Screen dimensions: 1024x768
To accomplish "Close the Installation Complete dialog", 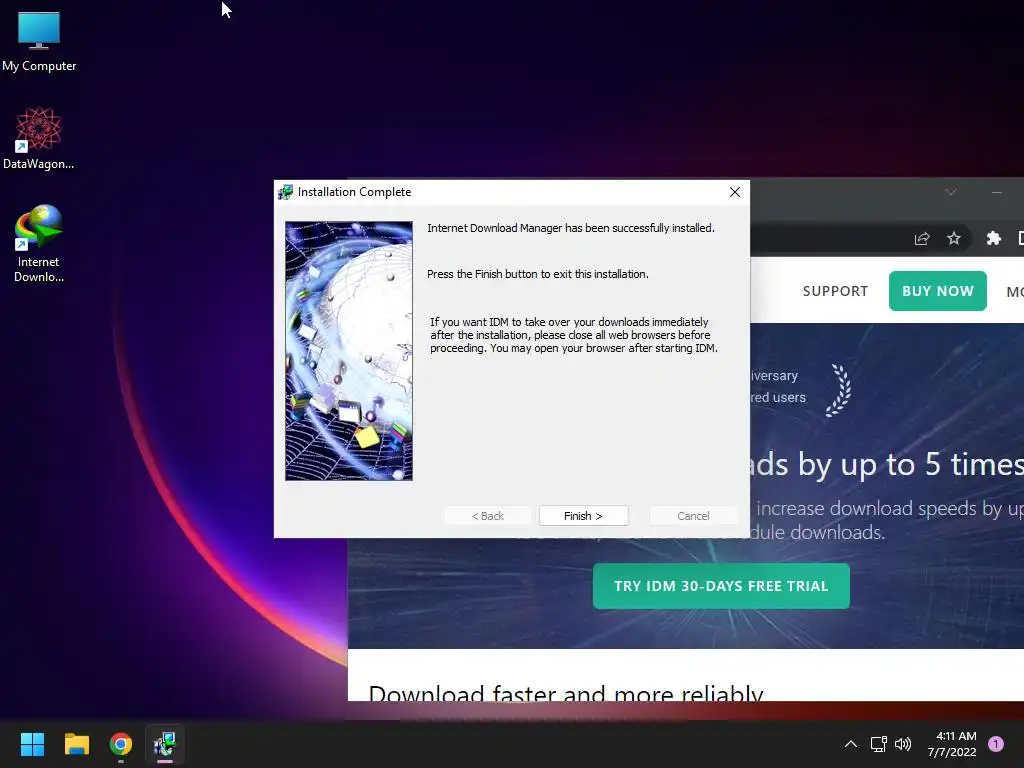I will [735, 192].
